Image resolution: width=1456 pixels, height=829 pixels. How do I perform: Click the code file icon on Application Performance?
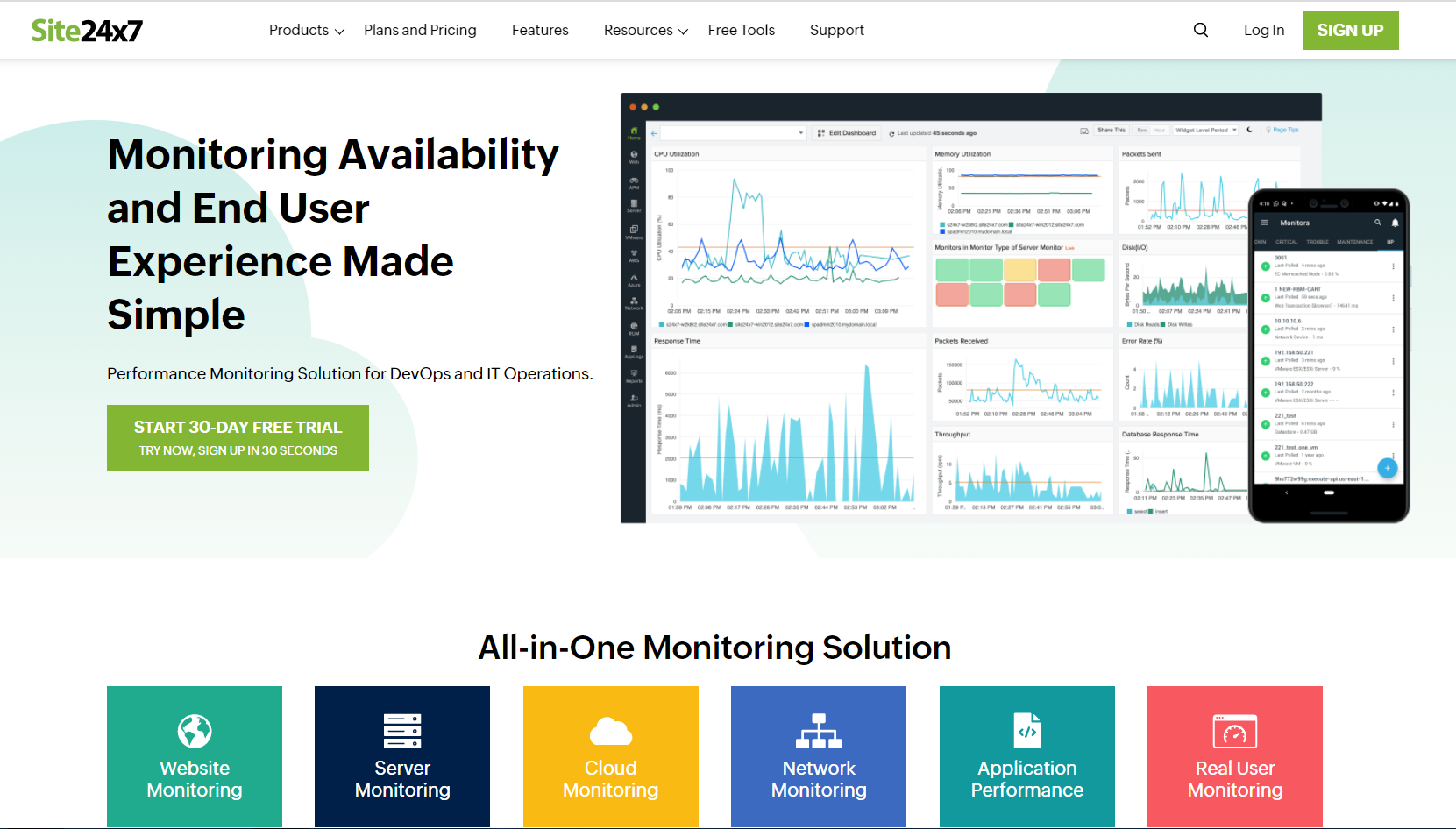1027,731
